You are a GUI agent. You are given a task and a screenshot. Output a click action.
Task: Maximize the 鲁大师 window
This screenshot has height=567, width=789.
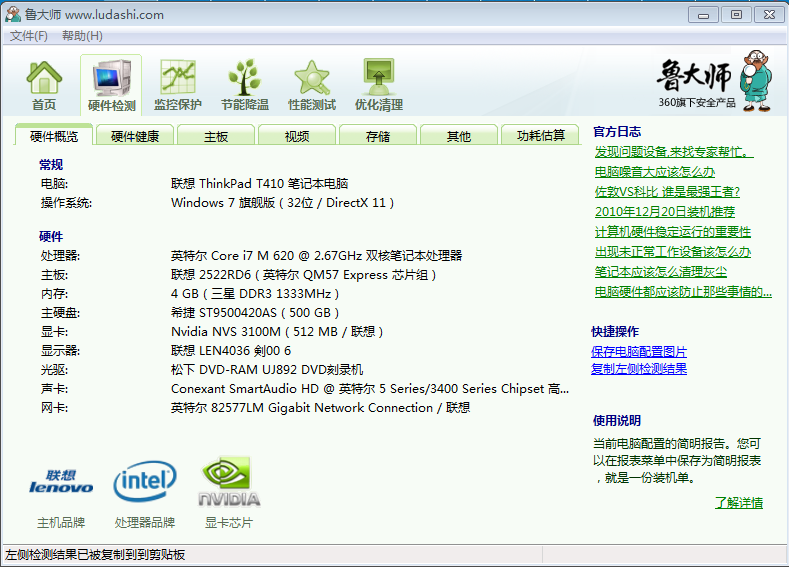pos(736,15)
